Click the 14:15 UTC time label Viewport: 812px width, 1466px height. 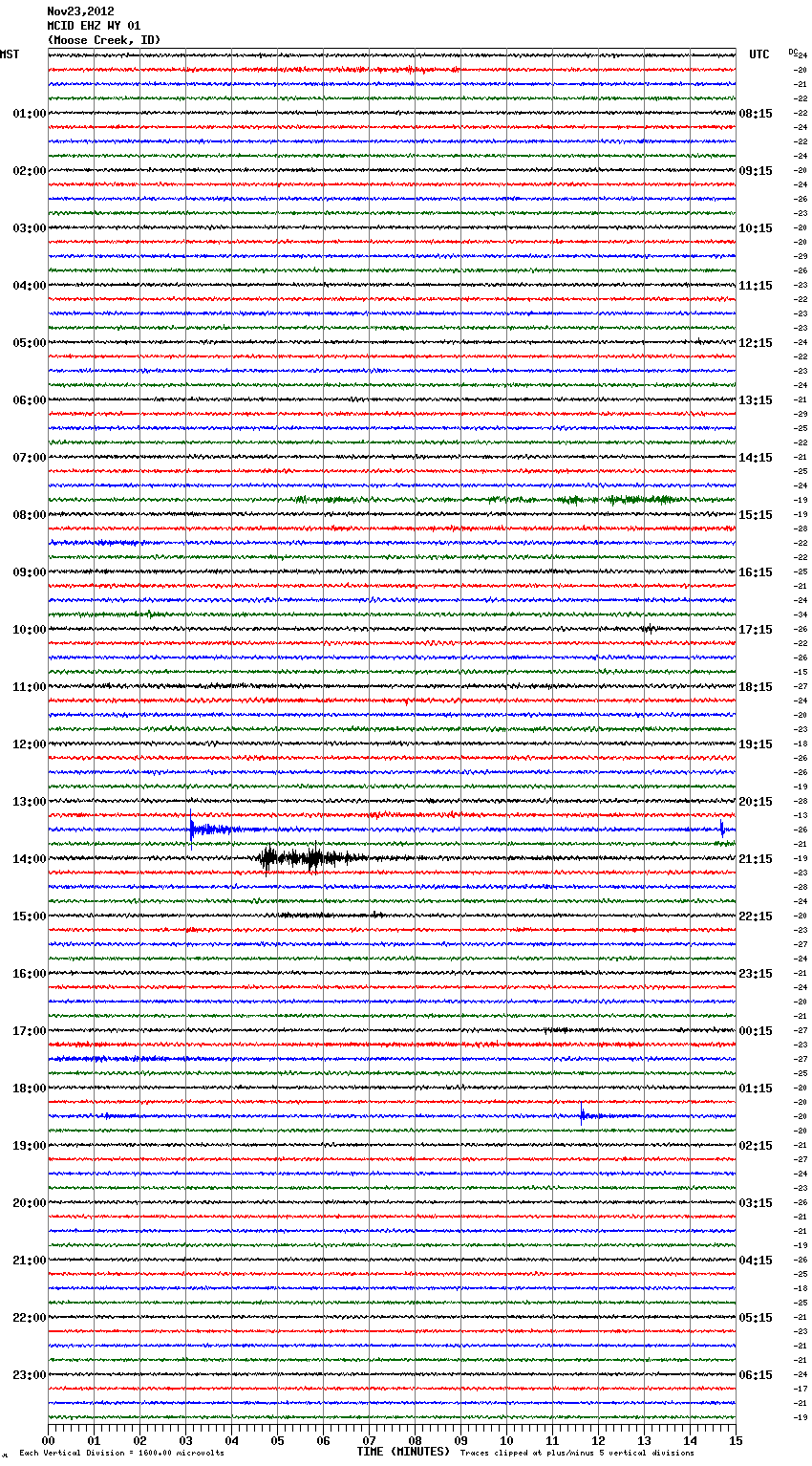(756, 458)
